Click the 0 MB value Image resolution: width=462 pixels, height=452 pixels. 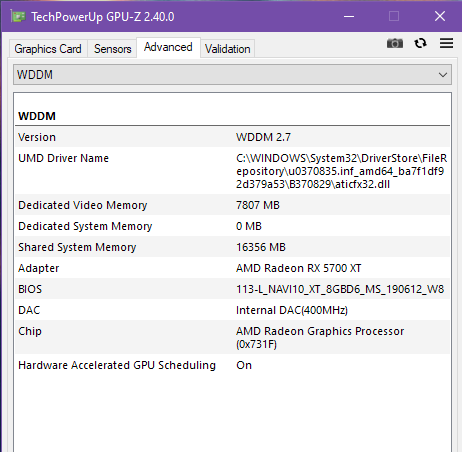[249, 226]
